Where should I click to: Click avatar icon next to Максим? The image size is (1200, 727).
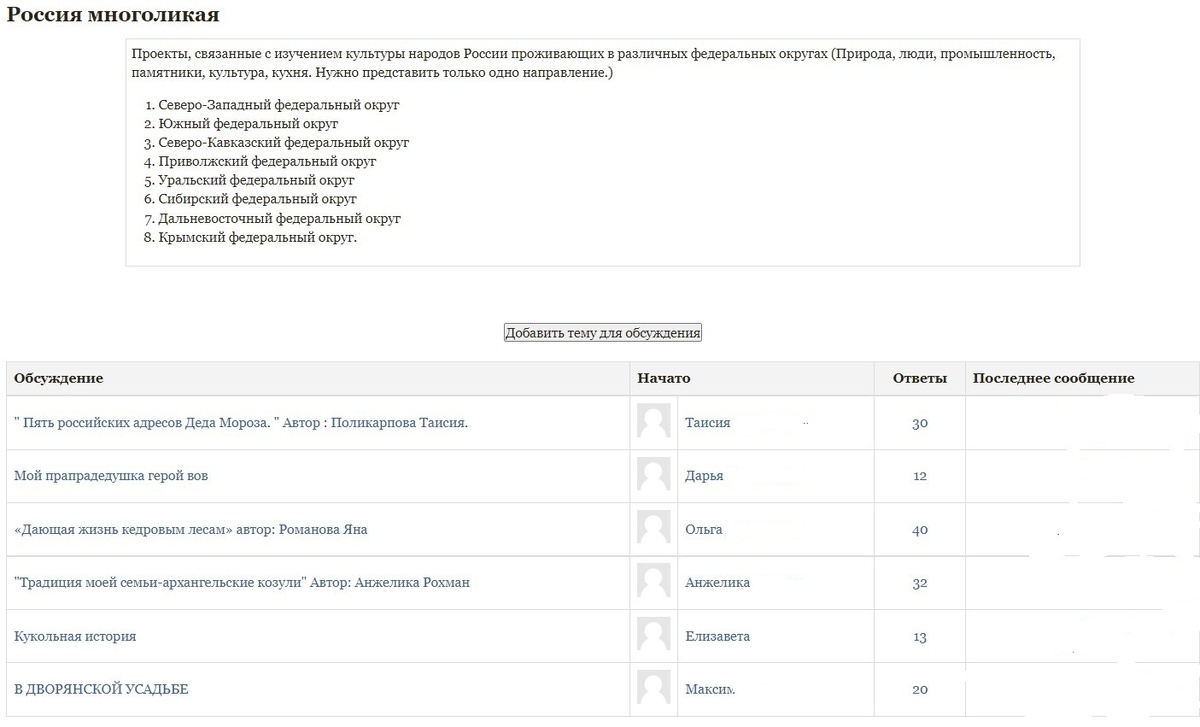click(654, 688)
